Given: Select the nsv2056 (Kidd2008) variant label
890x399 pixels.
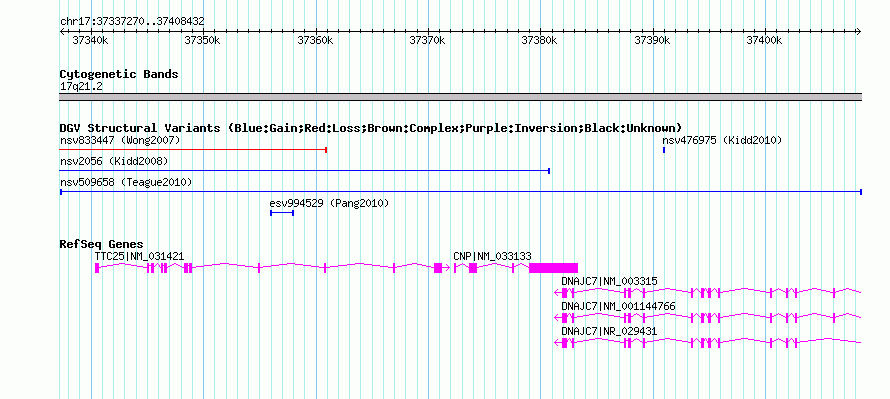Looking at the screenshot, I should tap(114, 161).
